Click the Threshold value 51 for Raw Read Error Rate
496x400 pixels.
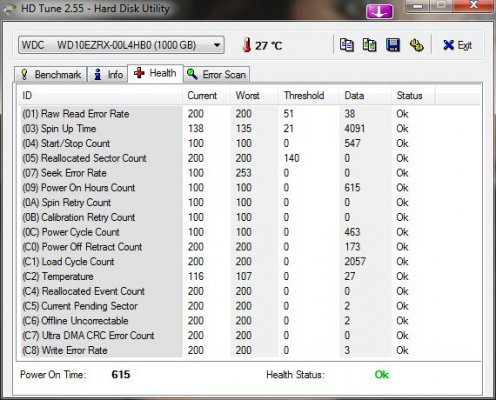click(289, 114)
